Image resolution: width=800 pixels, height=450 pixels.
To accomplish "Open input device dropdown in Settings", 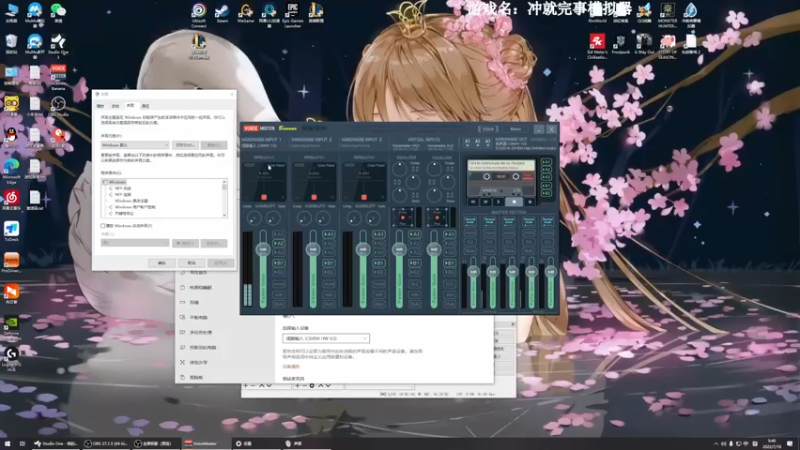I will click(326, 338).
